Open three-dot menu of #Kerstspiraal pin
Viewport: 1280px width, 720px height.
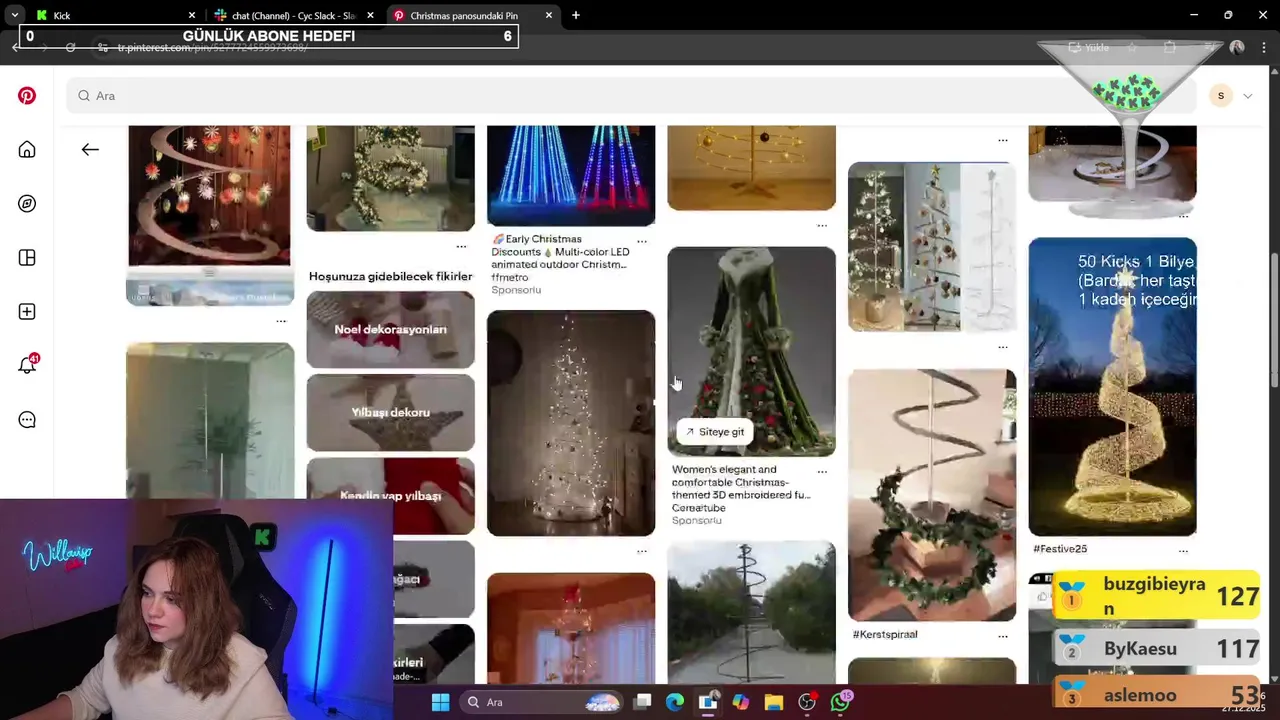click(1003, 636)
